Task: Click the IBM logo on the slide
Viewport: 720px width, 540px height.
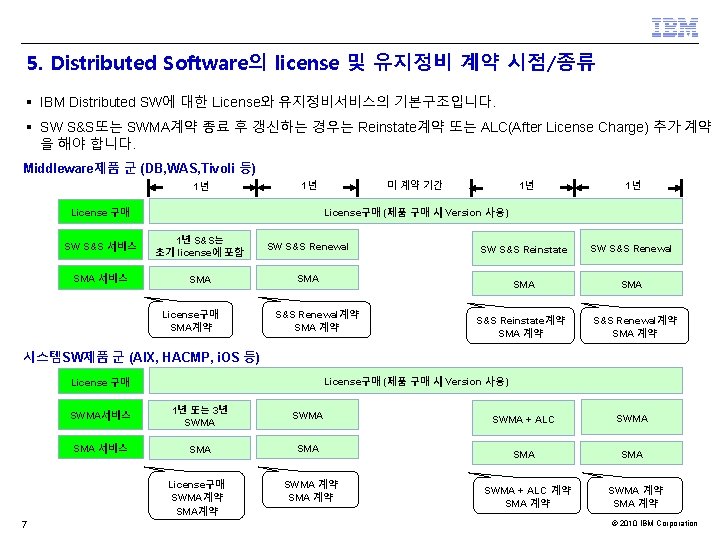Action: tap(675, 28)
